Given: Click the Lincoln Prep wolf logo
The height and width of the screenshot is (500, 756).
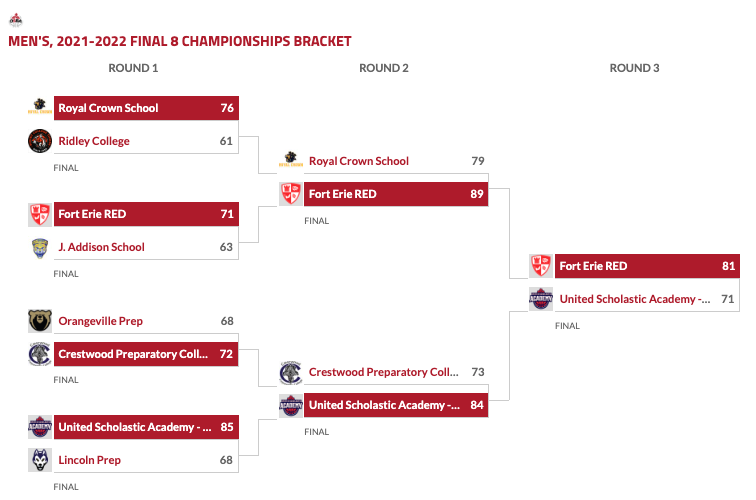Looking at the screenshot, I should pos(40,460).
